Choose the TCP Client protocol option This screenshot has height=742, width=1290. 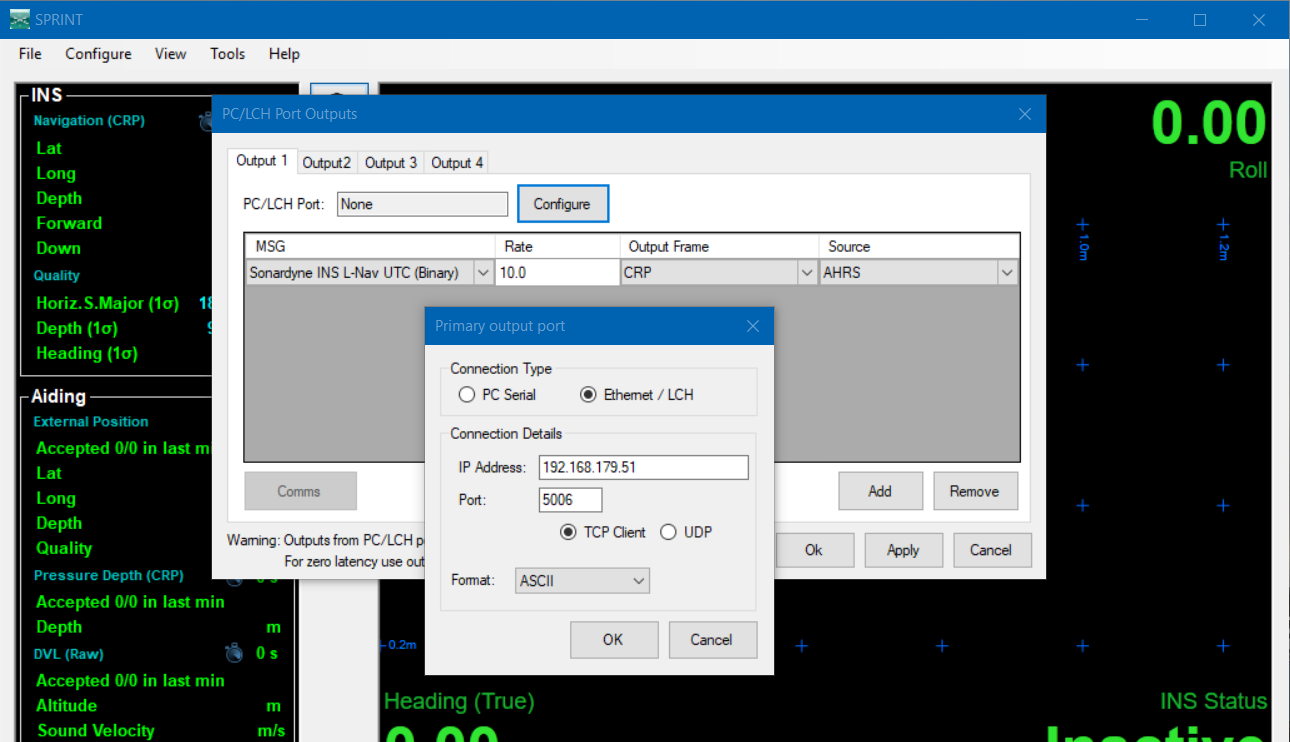(x=569, y=532)
